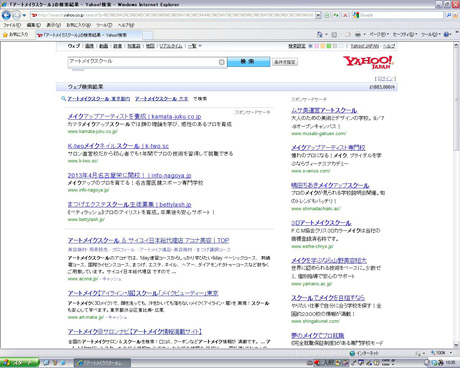
Task: Click the Refresh page icon
Action: (336, 15)
